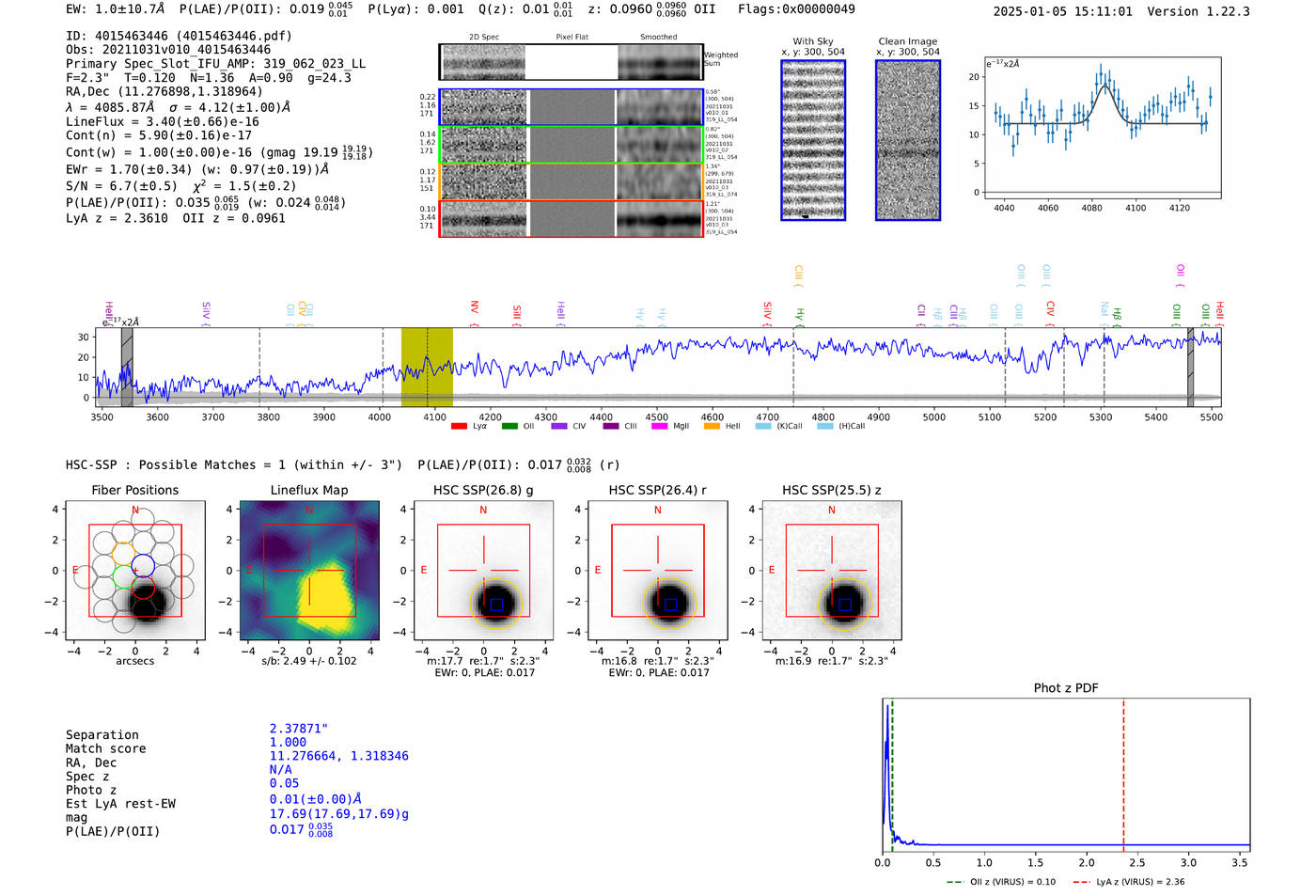
Task: Click the green OII legend swatch
Action: [x=509, y=426]
